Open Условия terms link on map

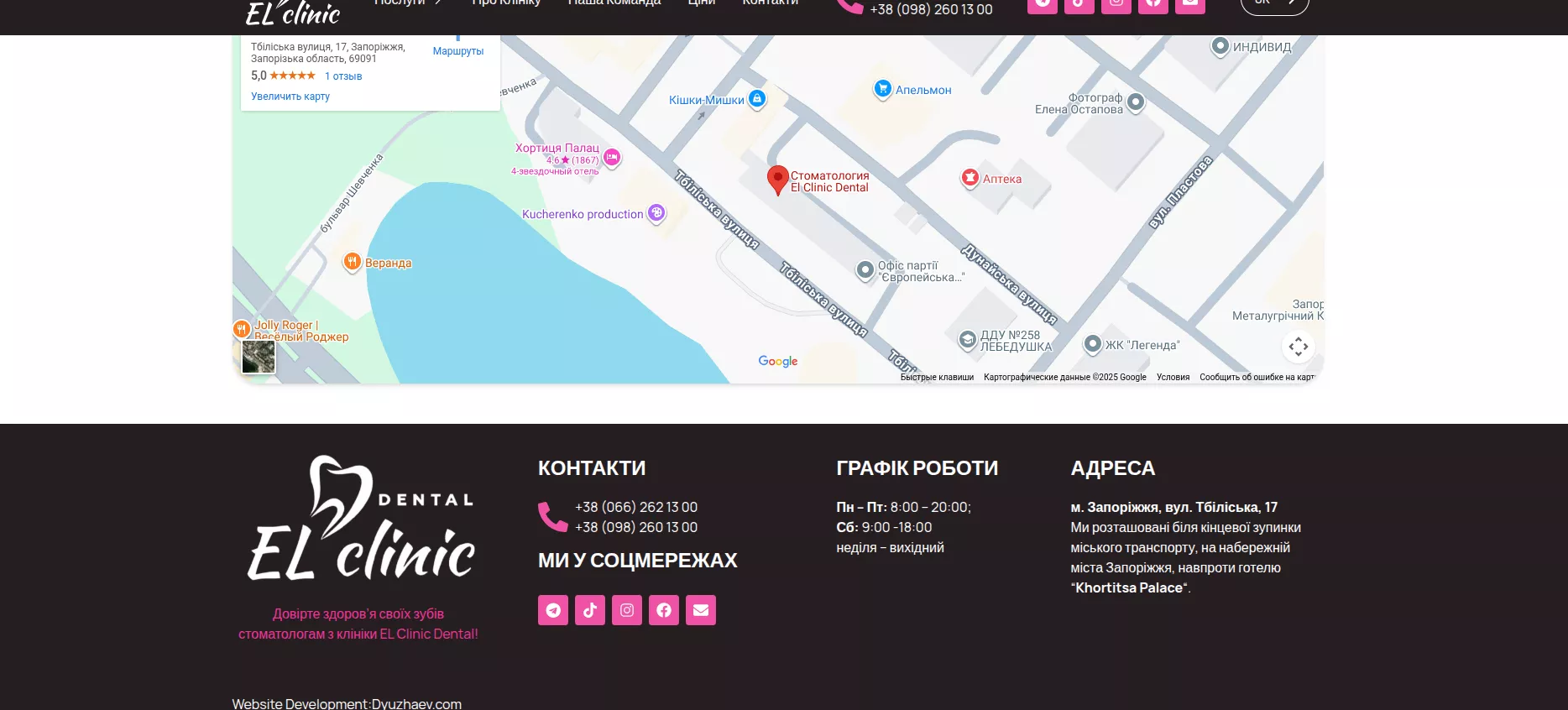click(x=1173, y=378)
